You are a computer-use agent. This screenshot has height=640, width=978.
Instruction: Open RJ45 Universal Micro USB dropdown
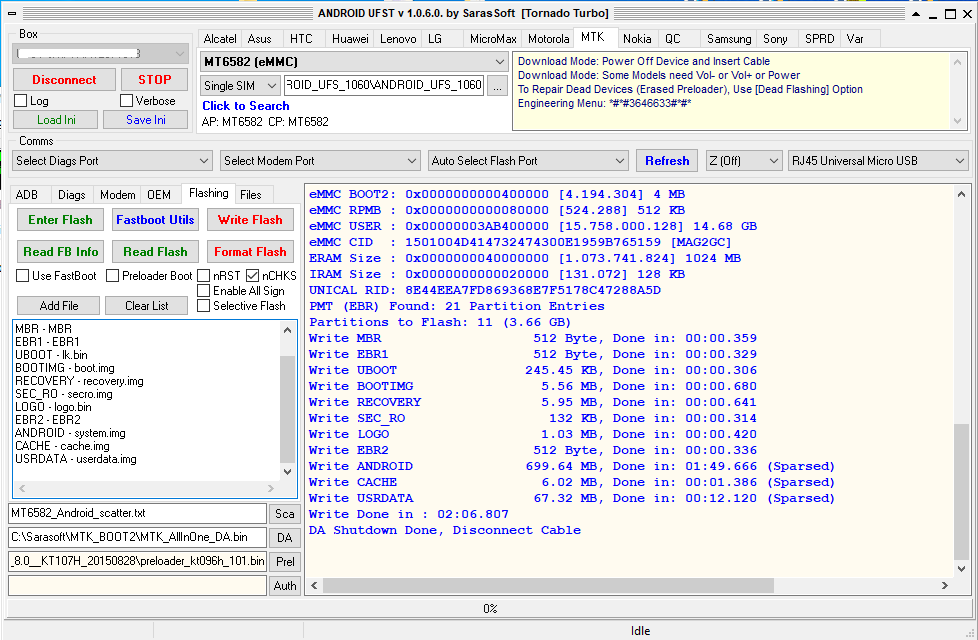point(878,161)
